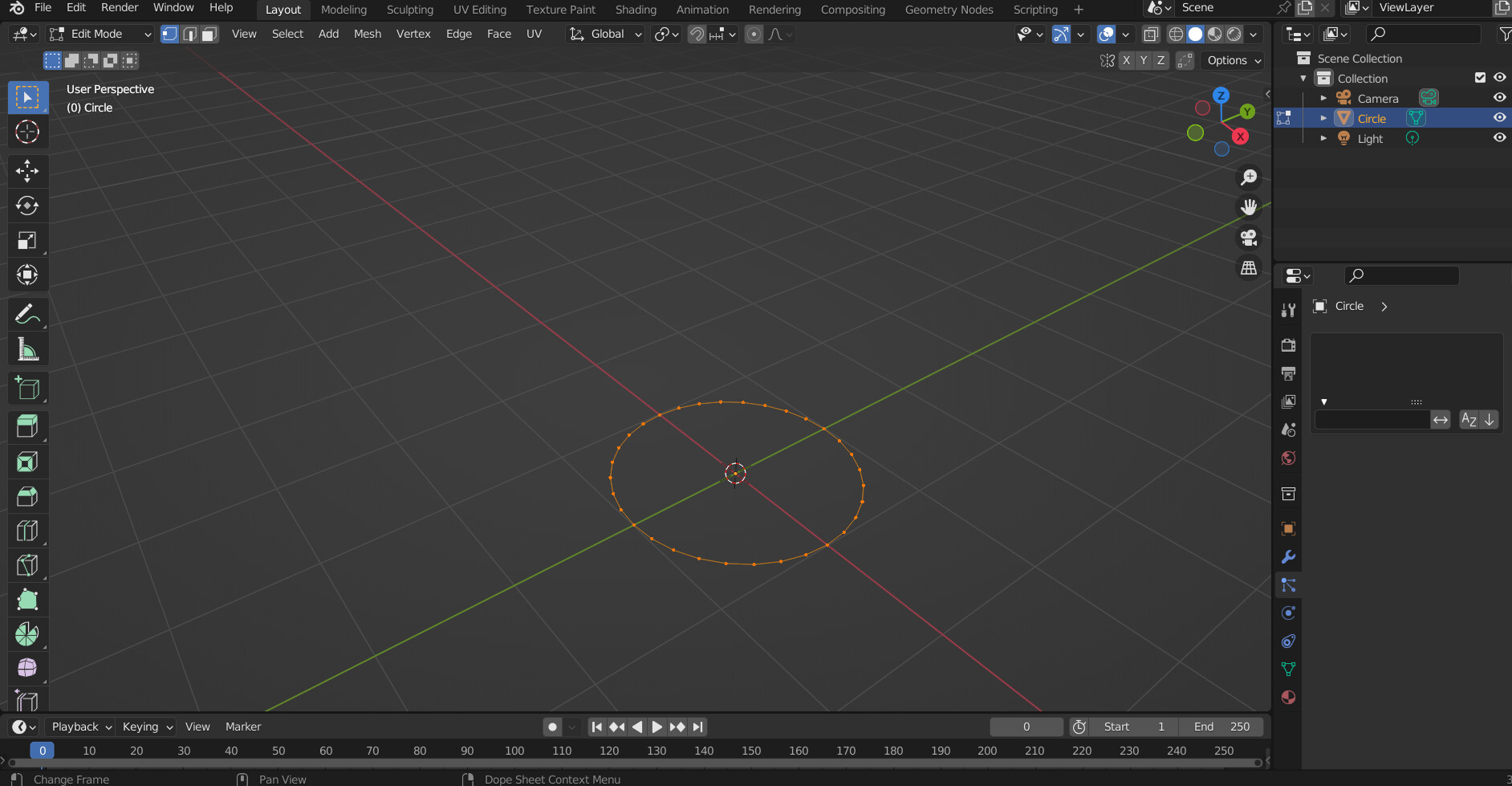
Task: Hide Circle object with eye icon
Action: point(1499,118)
